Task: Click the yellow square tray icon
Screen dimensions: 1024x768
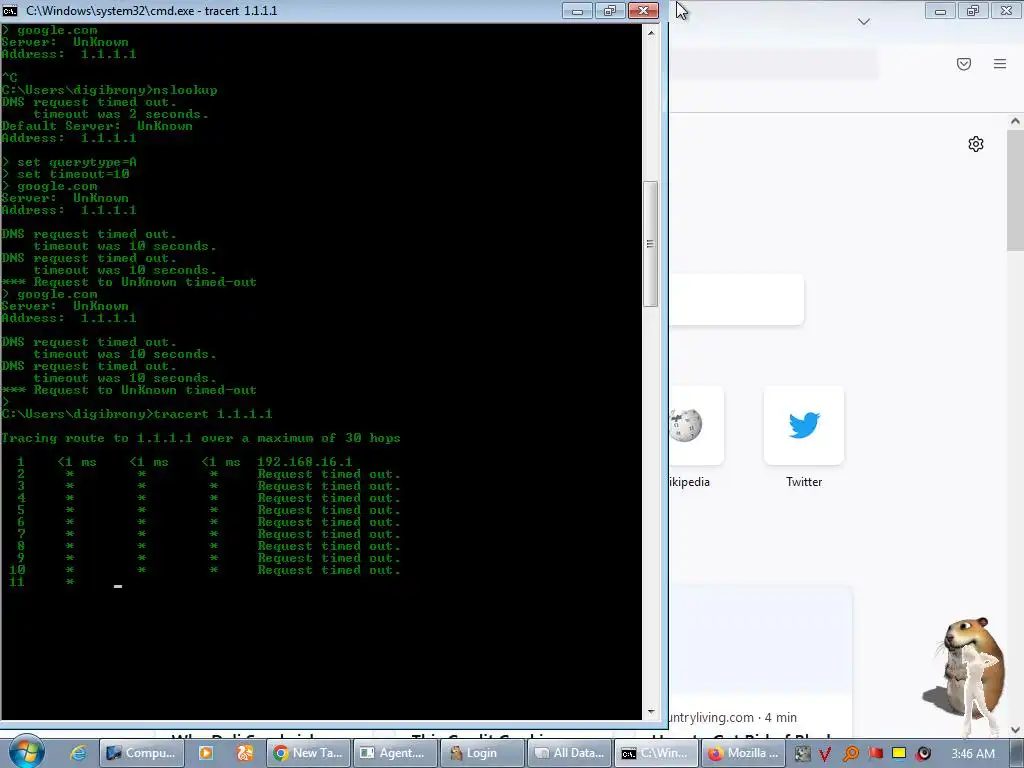Action: [899, 754]
